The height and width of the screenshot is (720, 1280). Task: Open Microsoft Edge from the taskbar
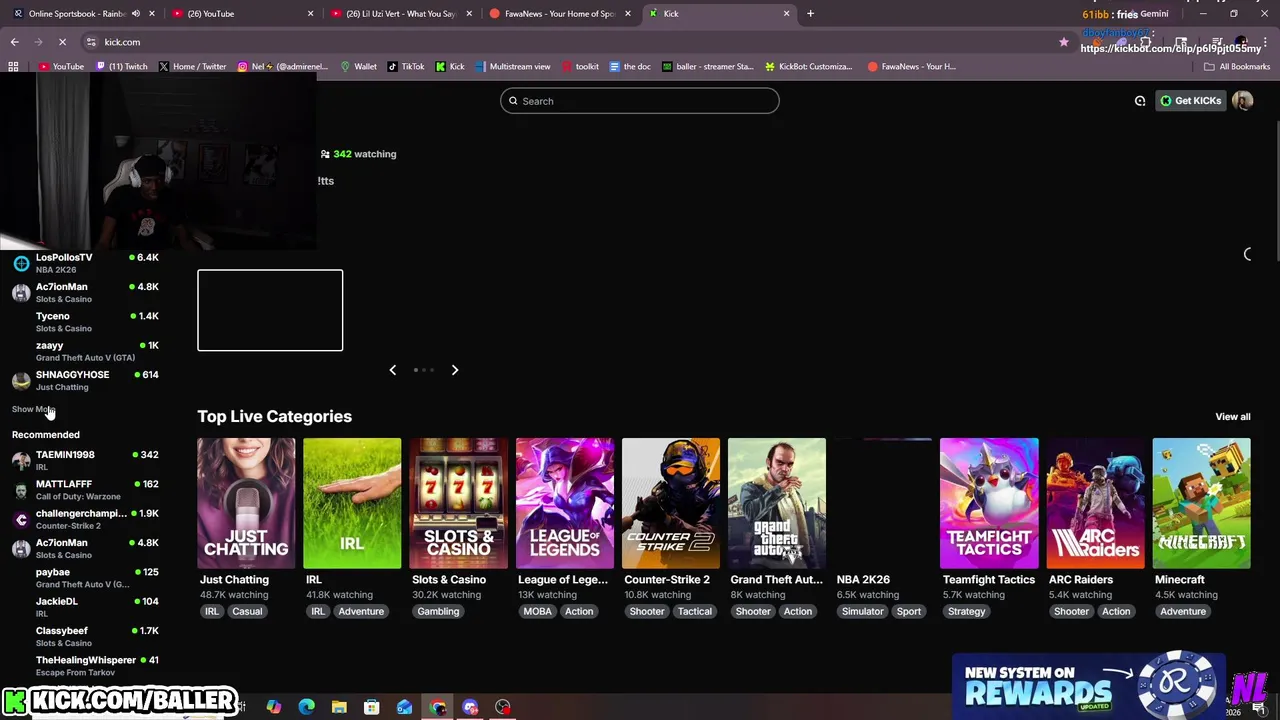[x=306, y=708]
